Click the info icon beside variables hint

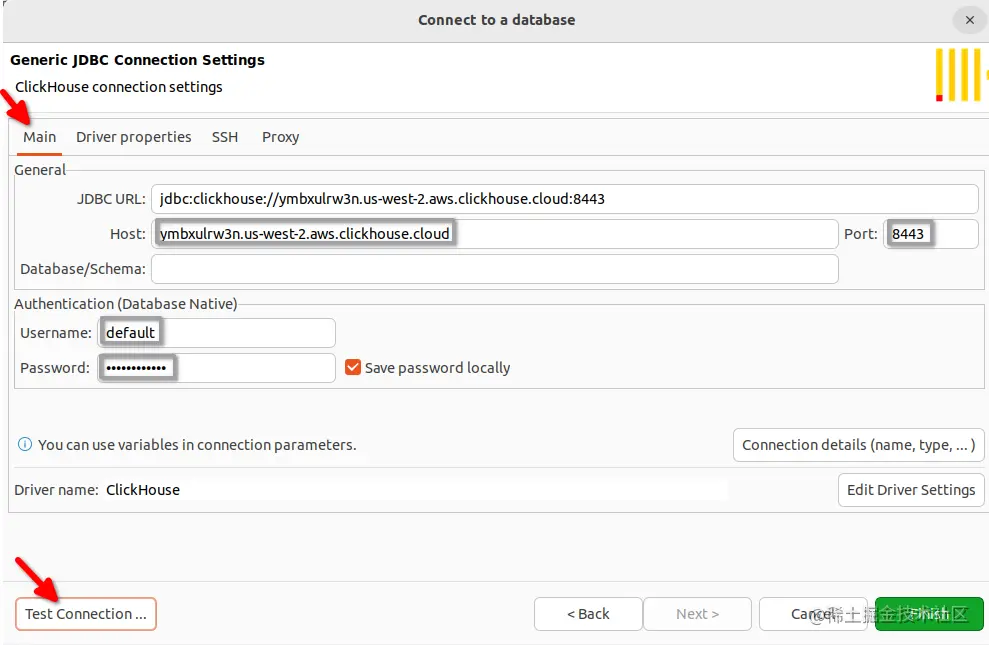pos(25,445)
